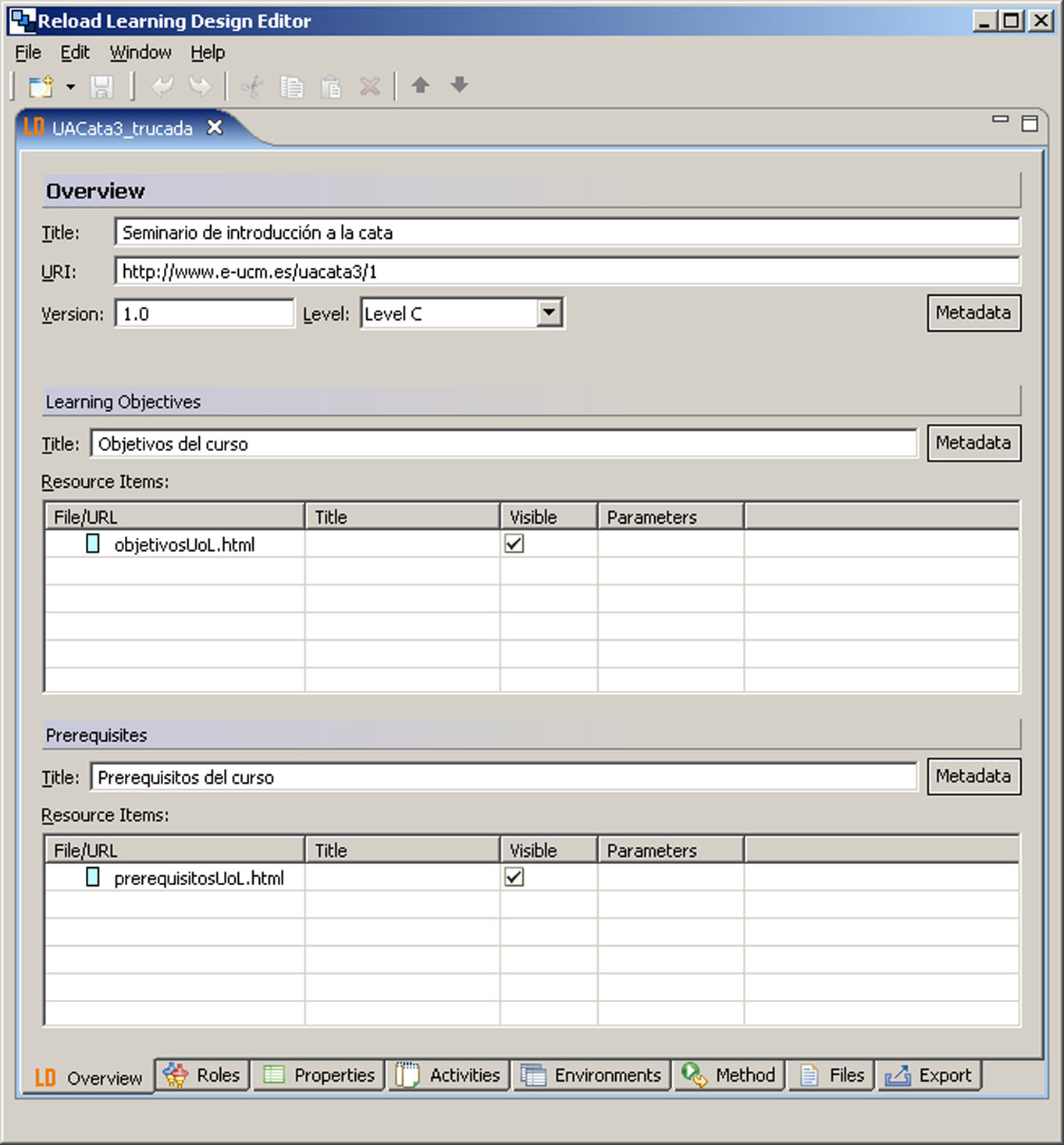
Task: Select the objetivosUoL.html resource item
Action: pos(184,545)
